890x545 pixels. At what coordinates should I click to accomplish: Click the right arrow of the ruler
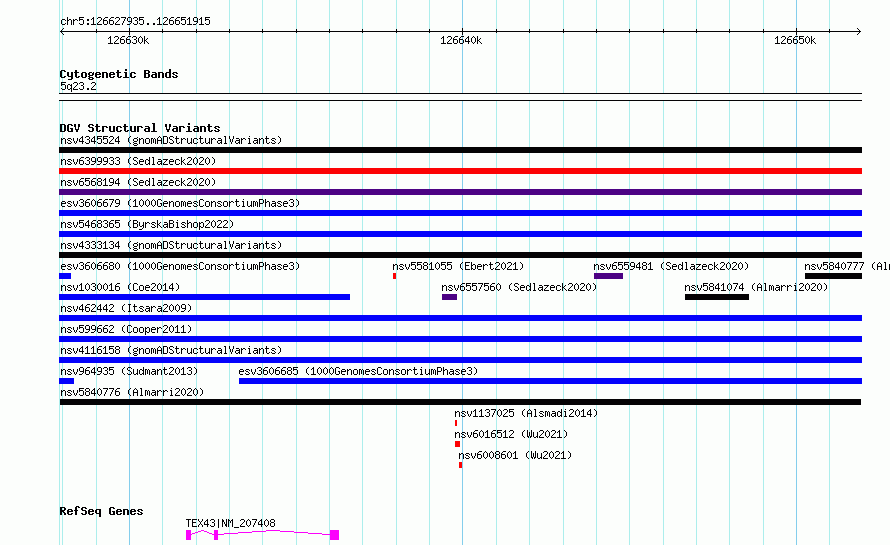click(x=859, y=31)
